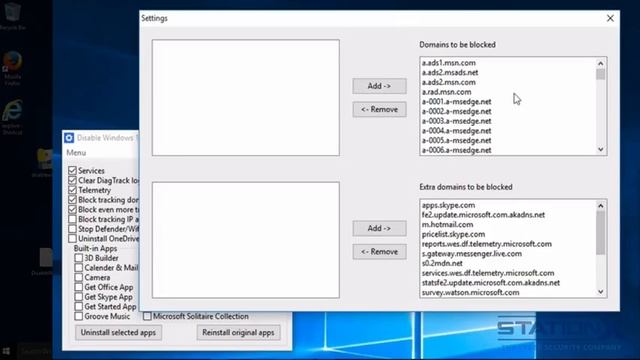Select the Camera app checkbox
Viewport: 640px width, 360px height.
click(x=78, y=278)
